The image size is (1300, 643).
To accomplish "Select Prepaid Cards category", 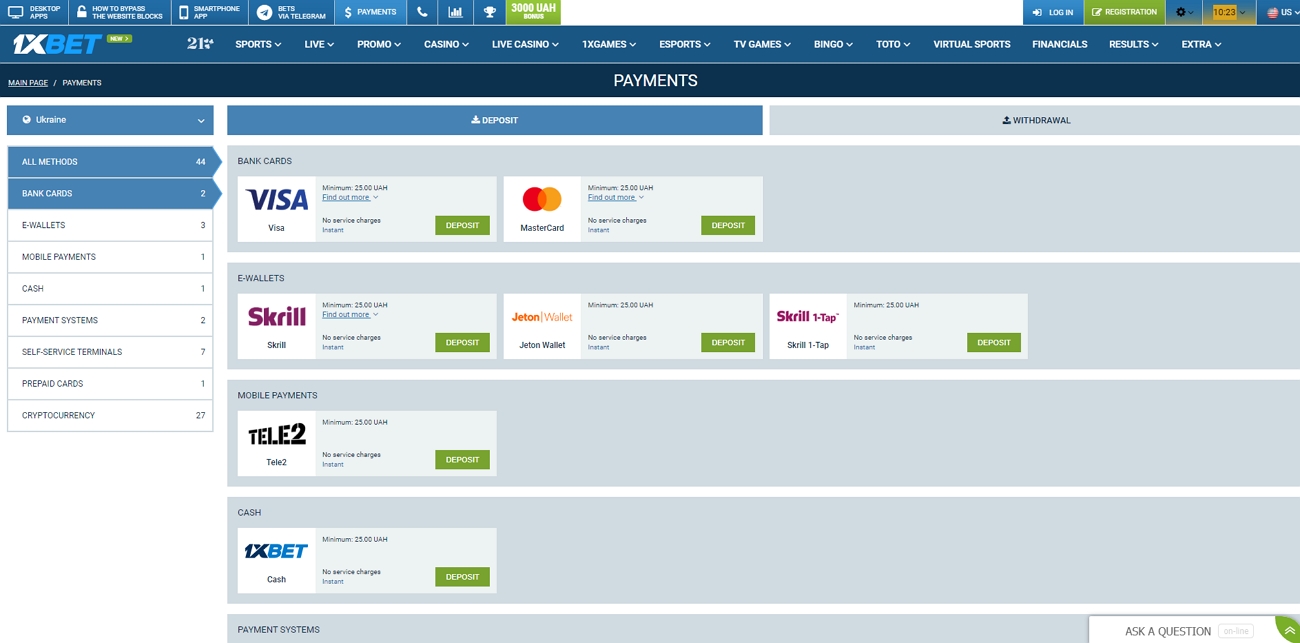I will click(x=110, y=384).
